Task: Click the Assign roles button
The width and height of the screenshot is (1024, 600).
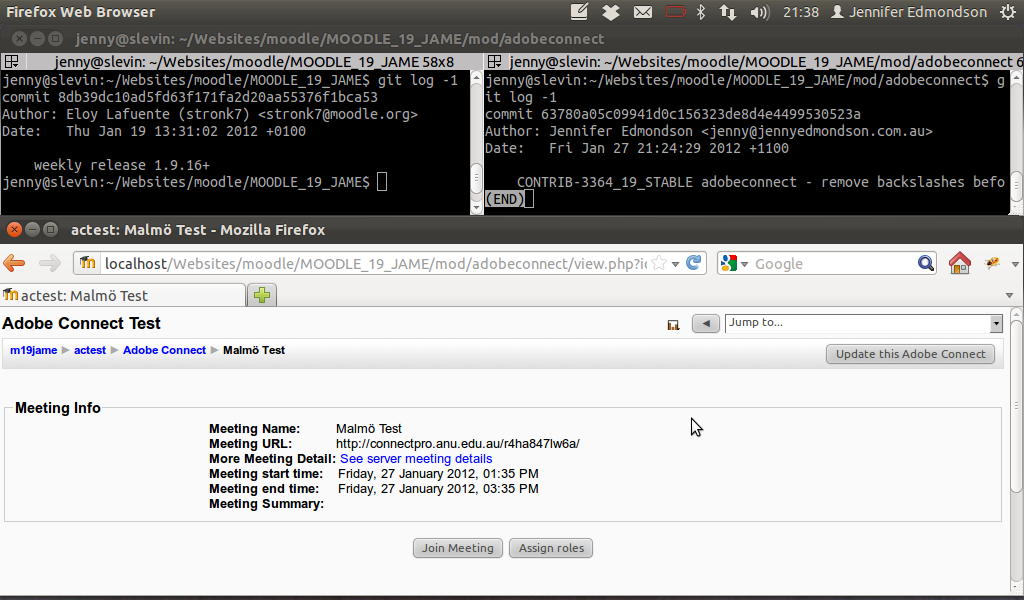Action: 551,548
